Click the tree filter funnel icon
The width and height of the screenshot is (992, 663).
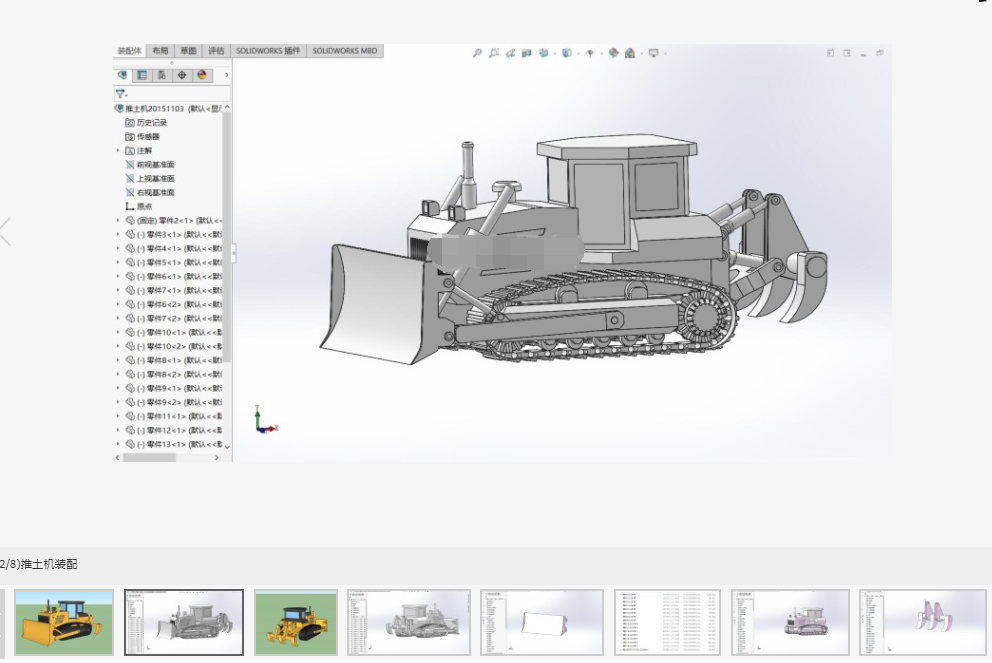coord(120,94)
